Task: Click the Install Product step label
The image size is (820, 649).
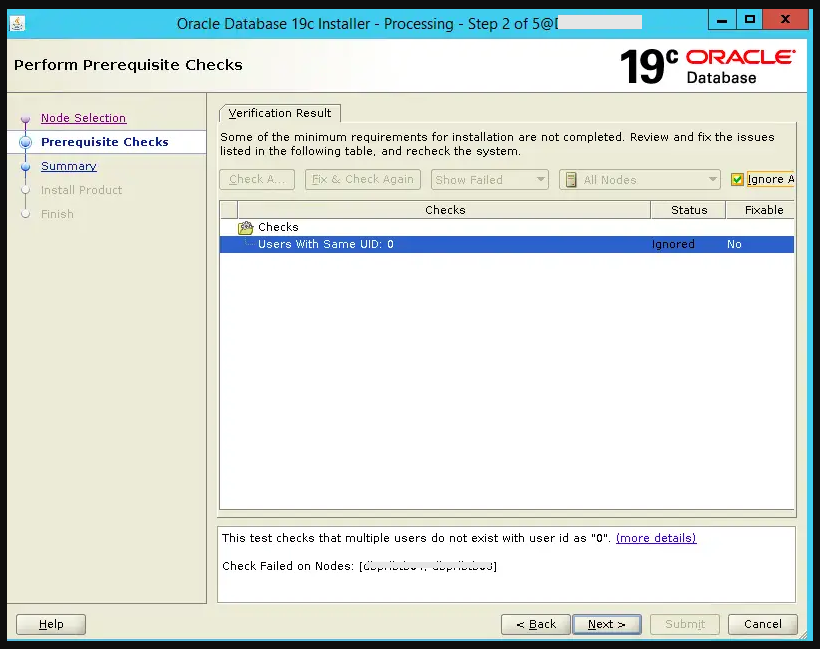Action: pyautogui.click(x=81, y=190)
